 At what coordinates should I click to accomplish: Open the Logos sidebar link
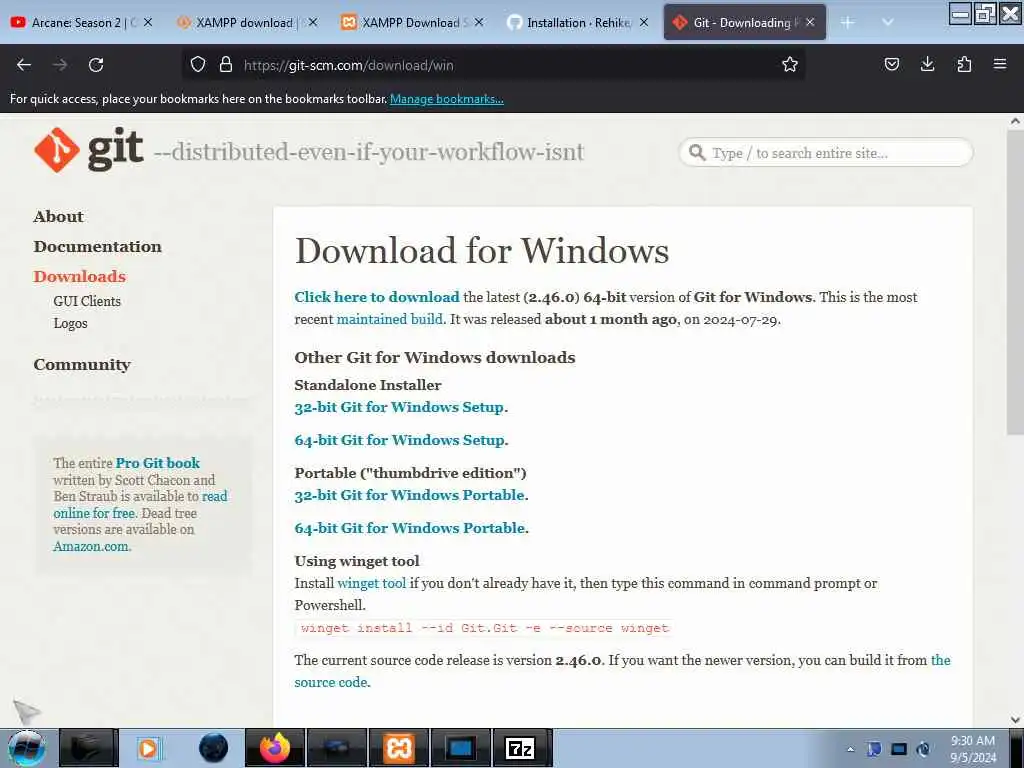pos(71,324)
